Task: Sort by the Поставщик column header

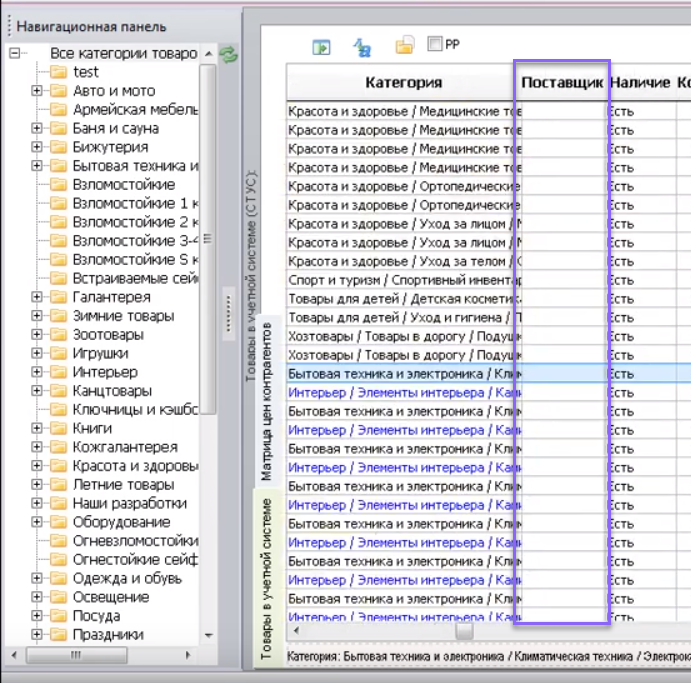Action: click(561, 82)
